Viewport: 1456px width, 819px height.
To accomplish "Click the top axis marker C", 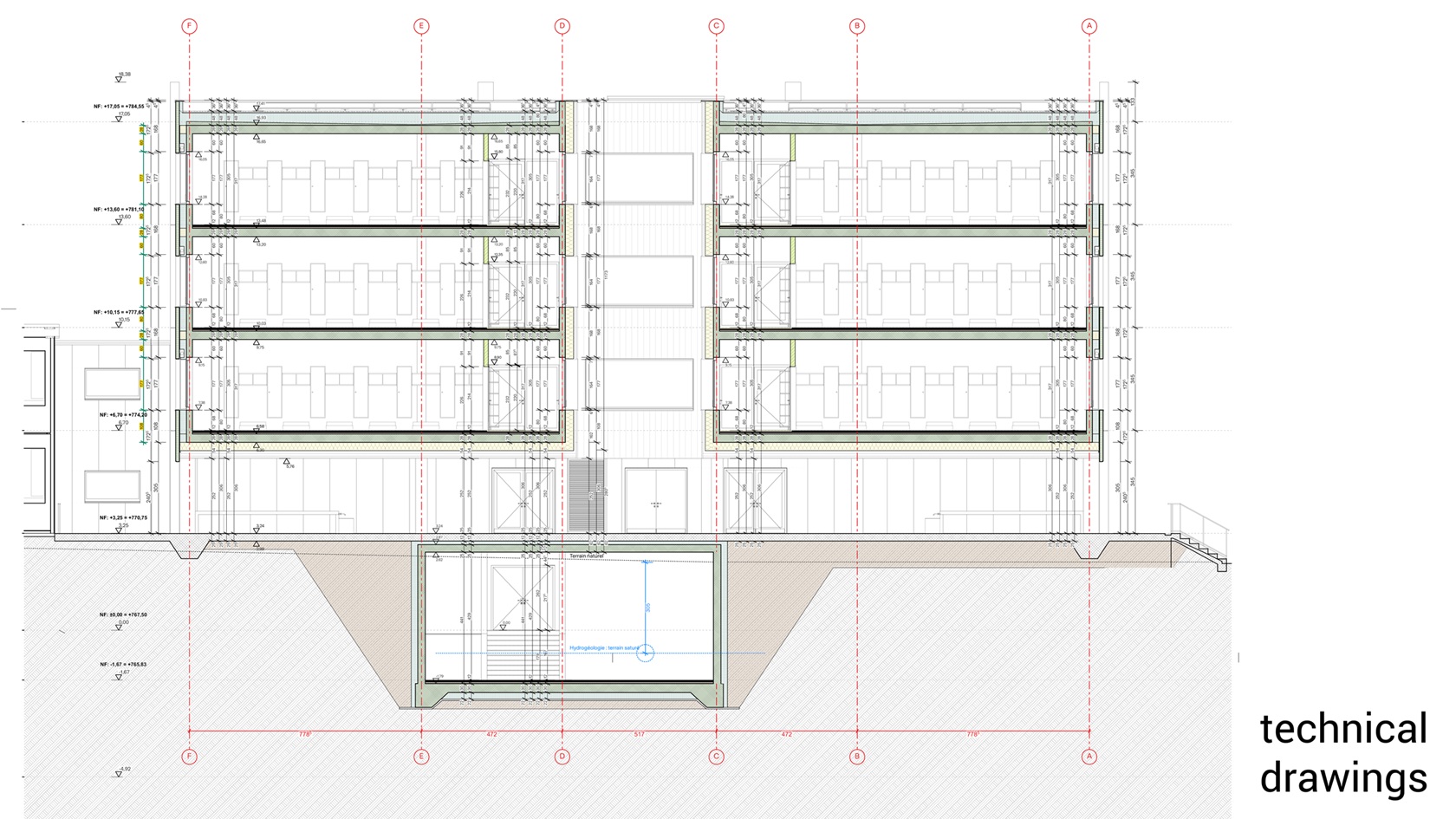I will point(716,26).
